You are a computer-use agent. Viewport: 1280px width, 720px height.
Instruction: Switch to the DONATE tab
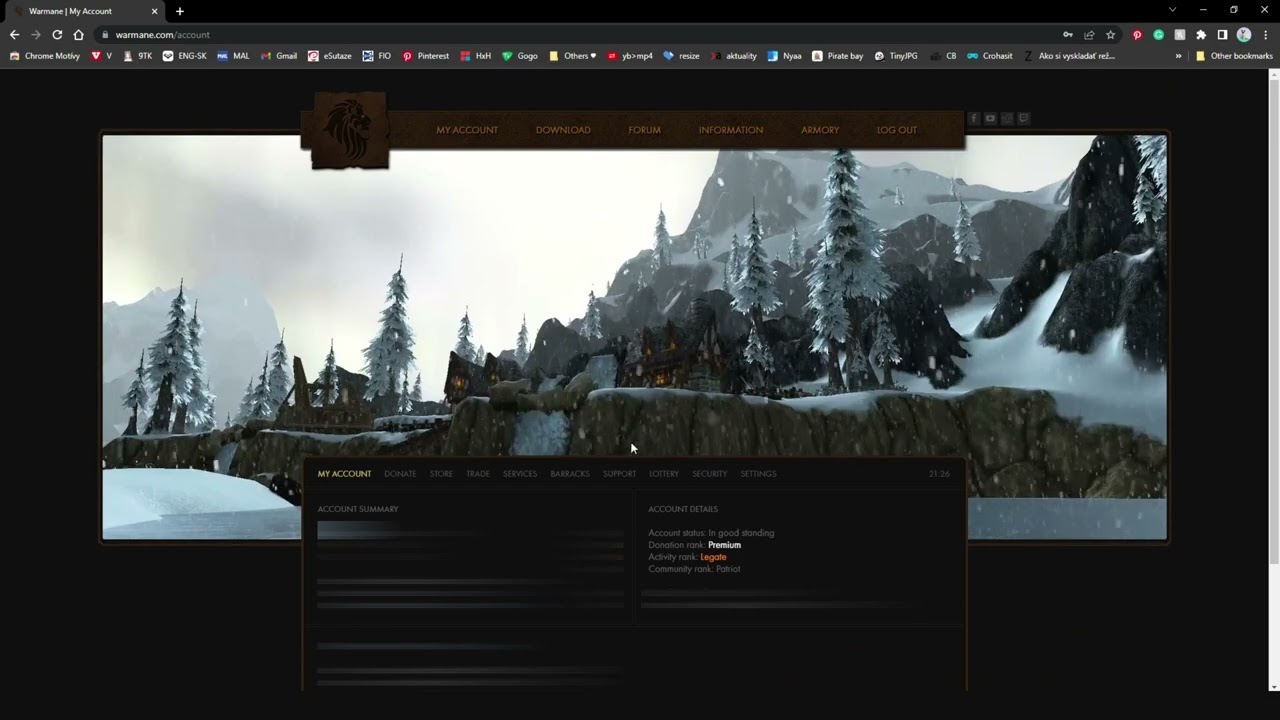400,474
